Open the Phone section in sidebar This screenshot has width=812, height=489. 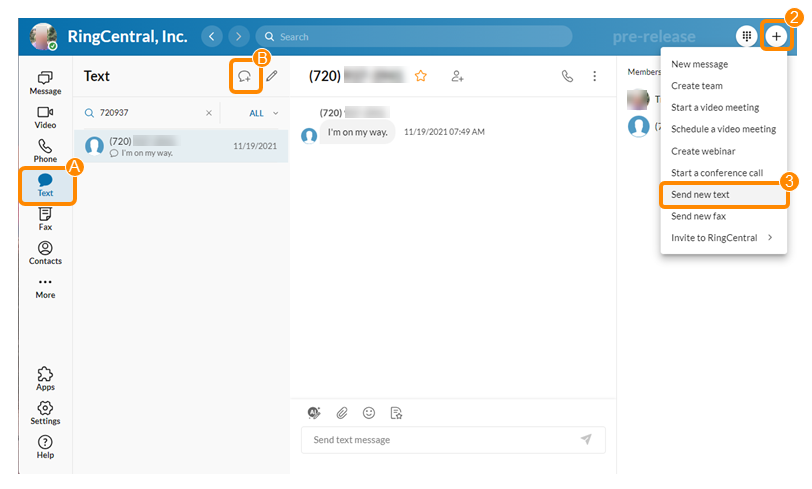pos(45,151)
